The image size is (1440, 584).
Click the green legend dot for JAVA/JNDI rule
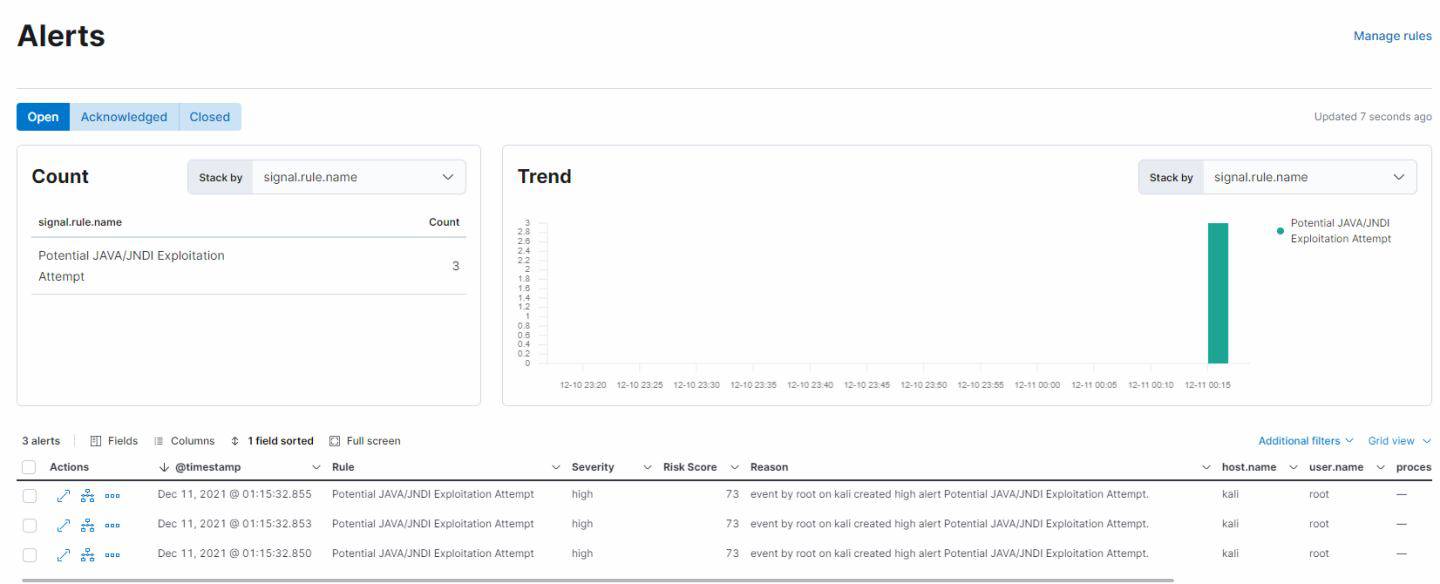click(1280, 231)
